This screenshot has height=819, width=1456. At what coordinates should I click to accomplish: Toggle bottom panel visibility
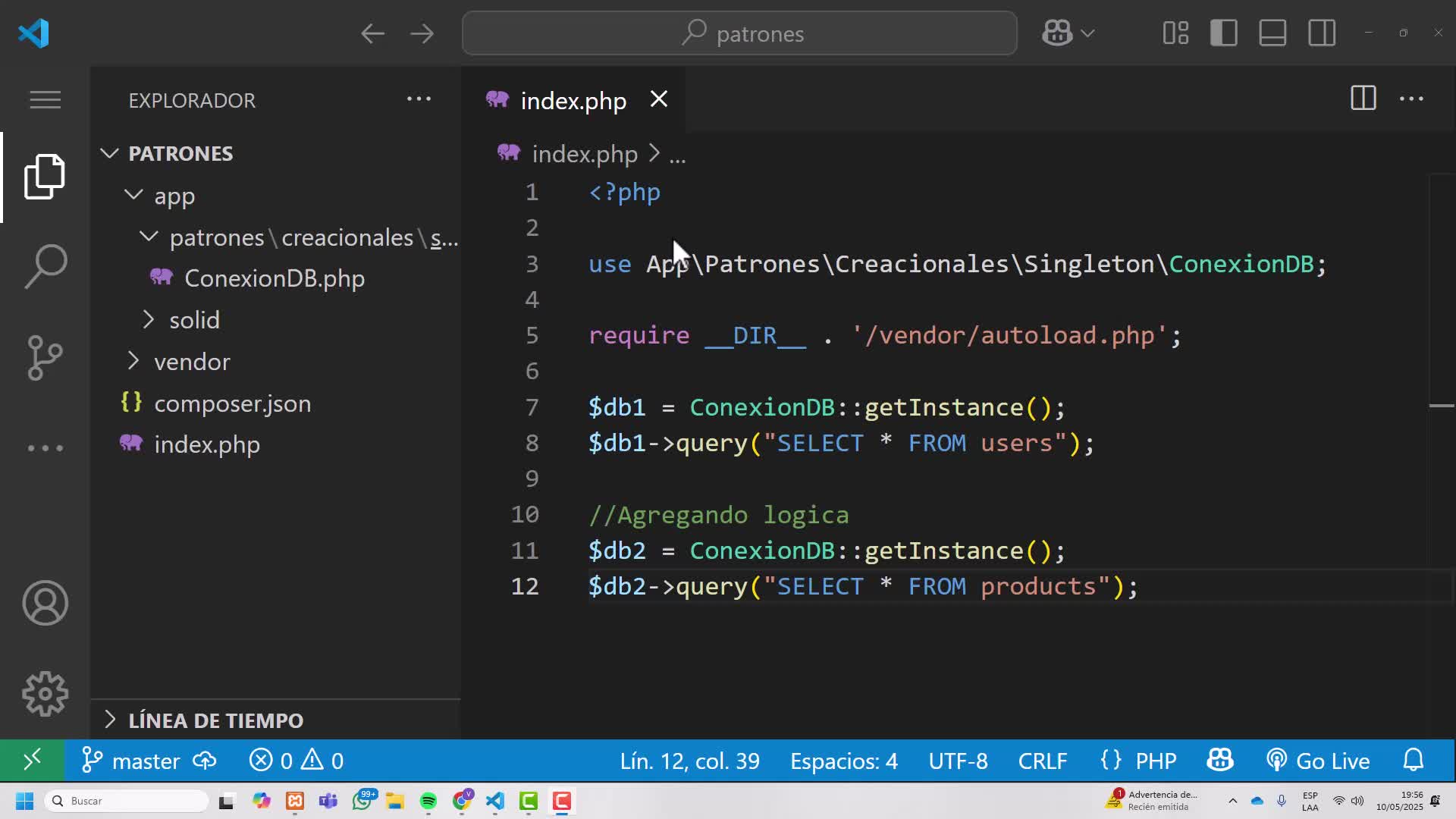[x=1272, y=33]
